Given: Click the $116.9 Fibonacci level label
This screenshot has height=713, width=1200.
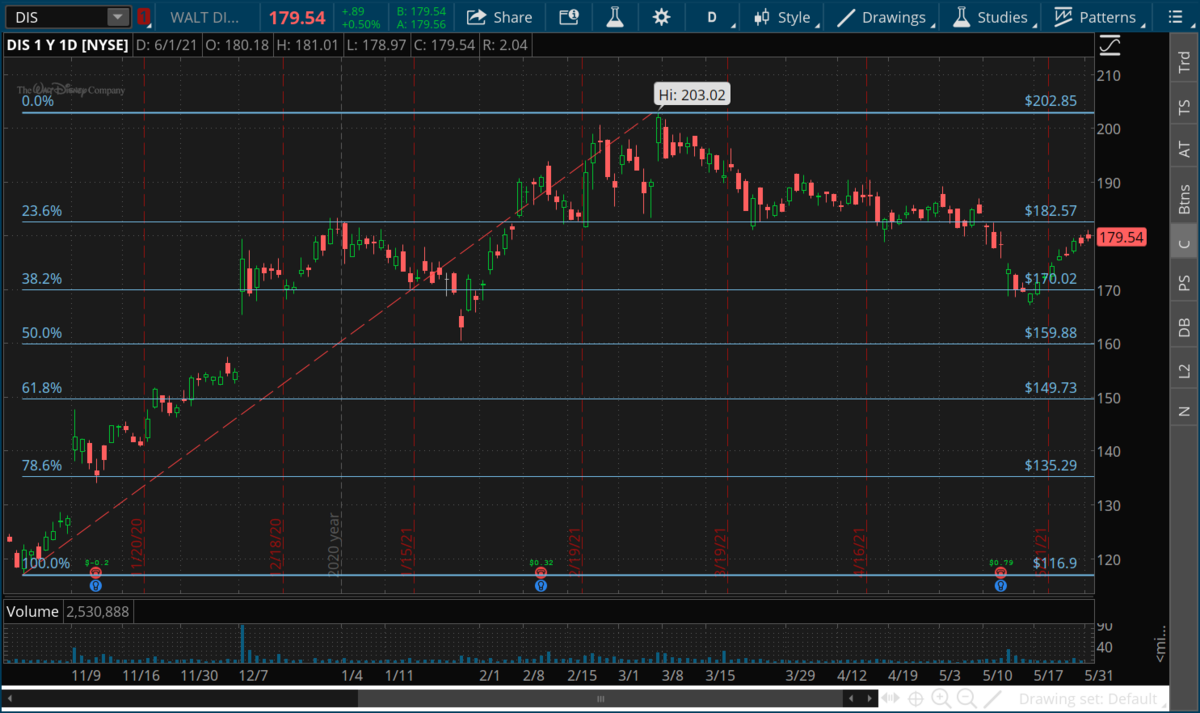Looking at the screenshot, I should [x=1057, y=564].
